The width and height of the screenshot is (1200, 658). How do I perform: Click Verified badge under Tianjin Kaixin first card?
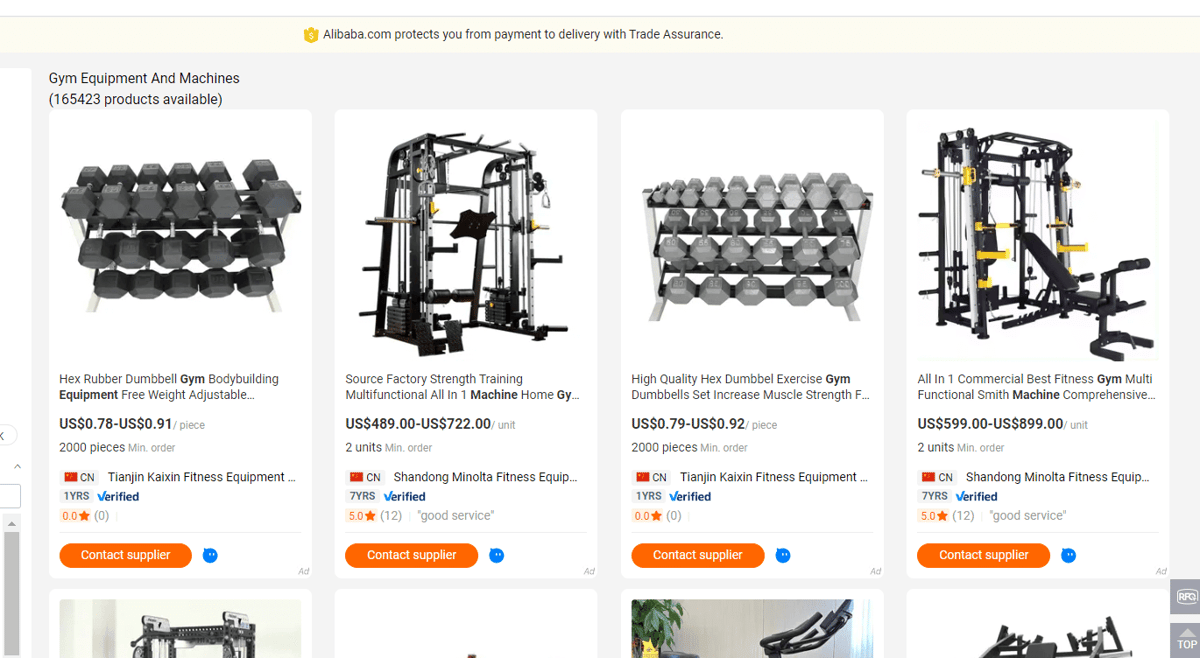118,496
